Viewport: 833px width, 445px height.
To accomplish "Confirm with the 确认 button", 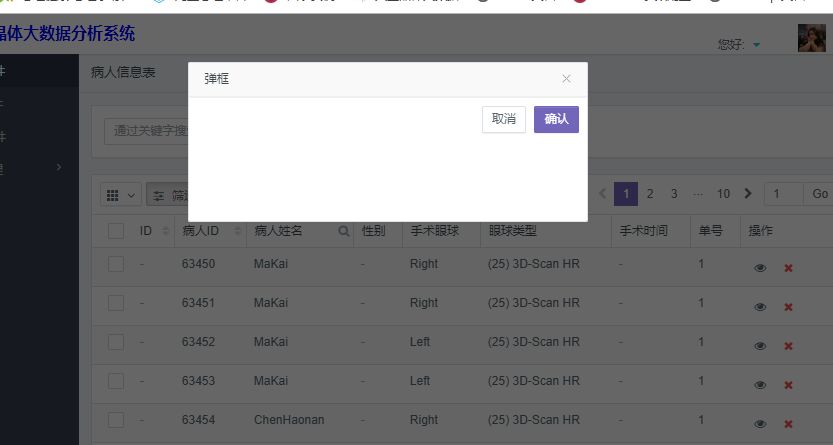I will (556, 119).
